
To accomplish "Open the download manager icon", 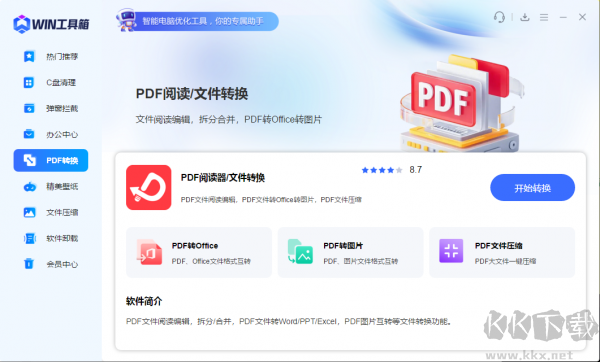I will pos(525,17).
